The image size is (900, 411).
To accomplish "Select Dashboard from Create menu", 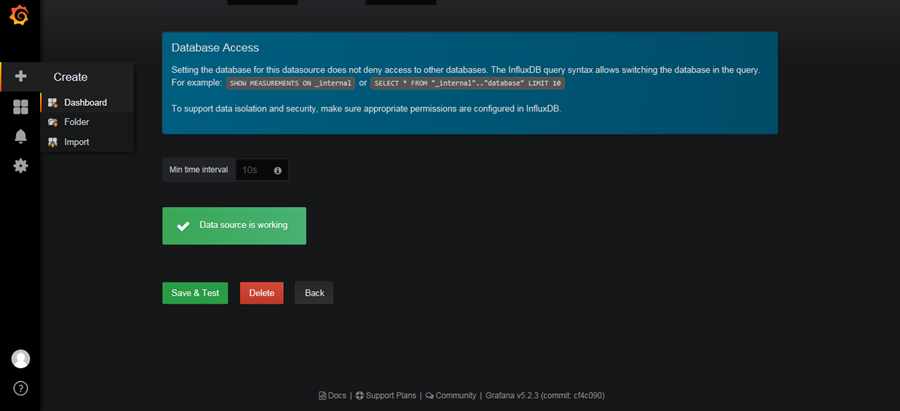I will point(87,103).
